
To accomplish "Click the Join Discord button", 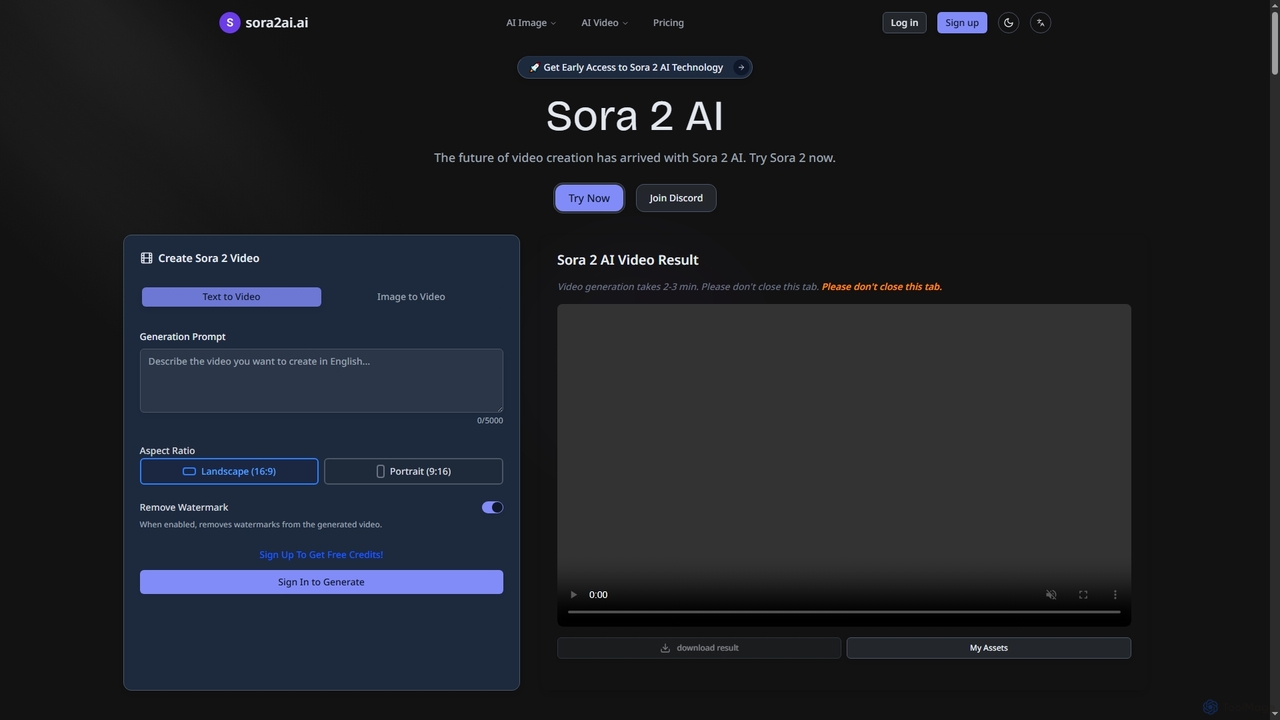I will pyautogui.click(x=676, y=198).
